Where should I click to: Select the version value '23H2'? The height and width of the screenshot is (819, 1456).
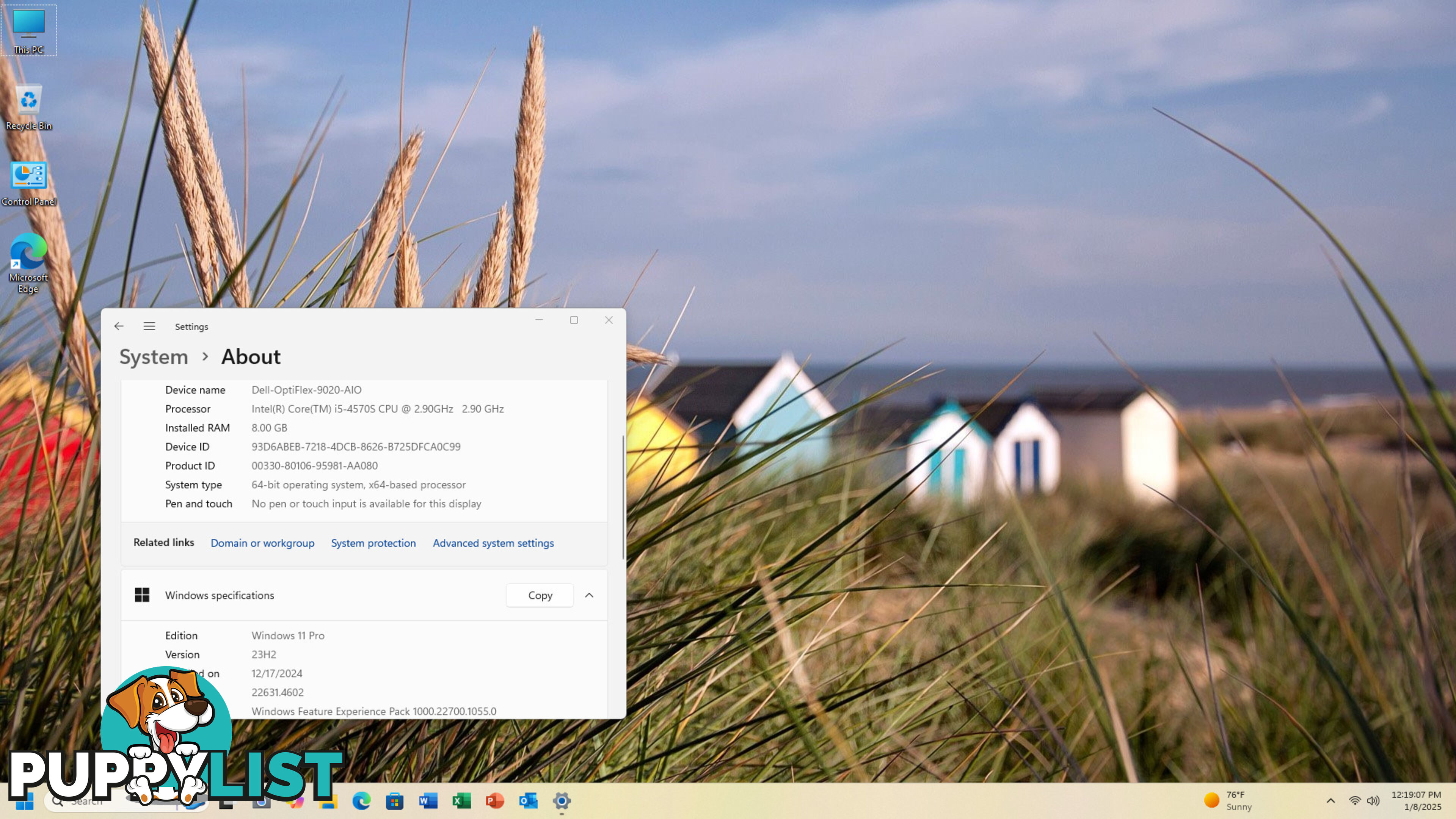coord(264,654)
